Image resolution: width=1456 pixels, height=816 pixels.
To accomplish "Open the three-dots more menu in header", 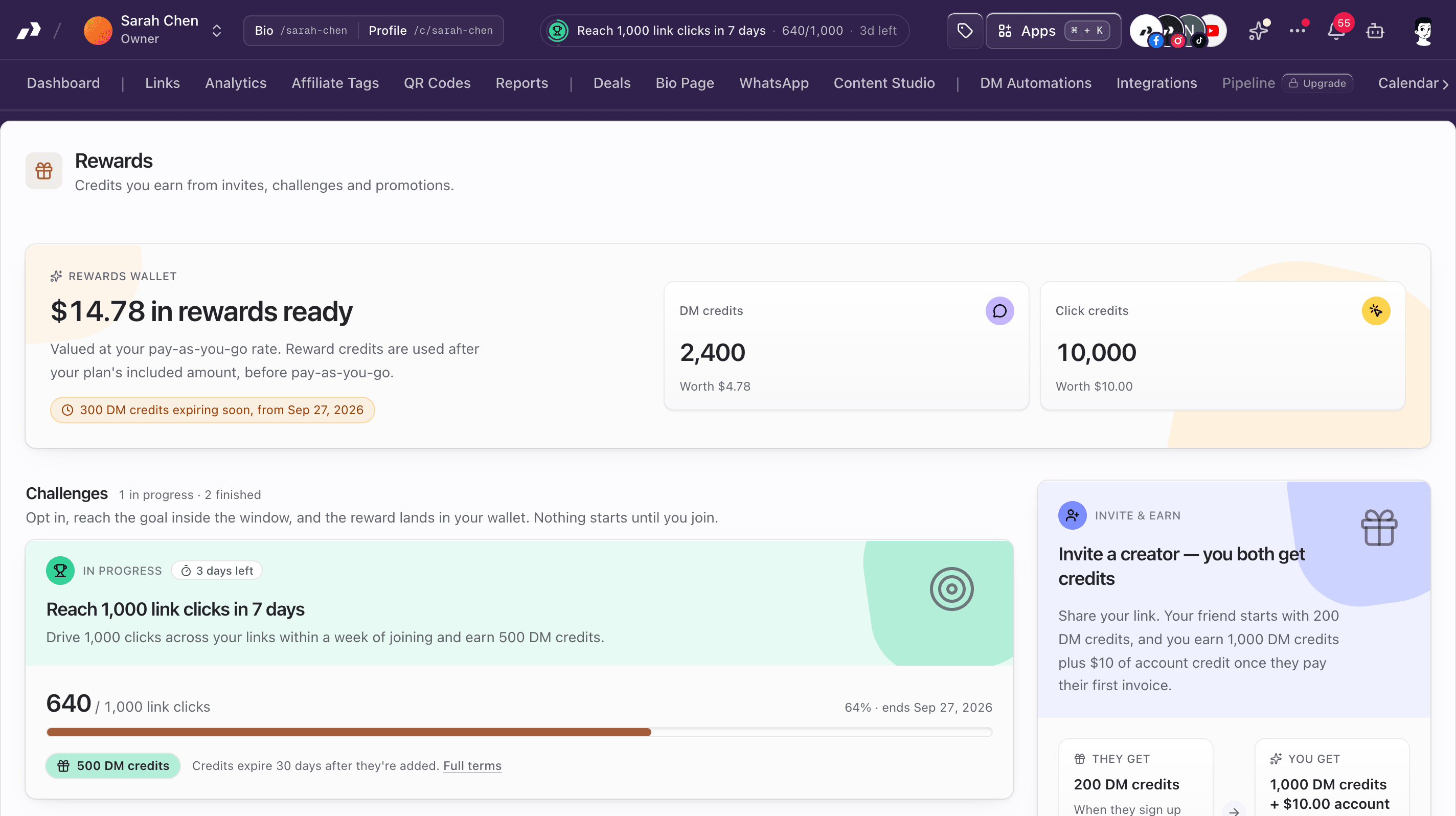I will coord(1298,31).
